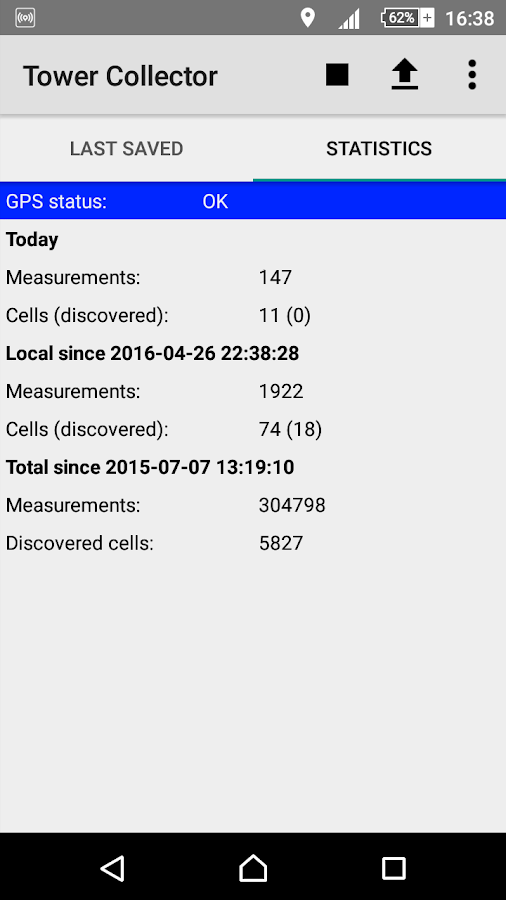Select the STATISTICS tab

(379, 149)
